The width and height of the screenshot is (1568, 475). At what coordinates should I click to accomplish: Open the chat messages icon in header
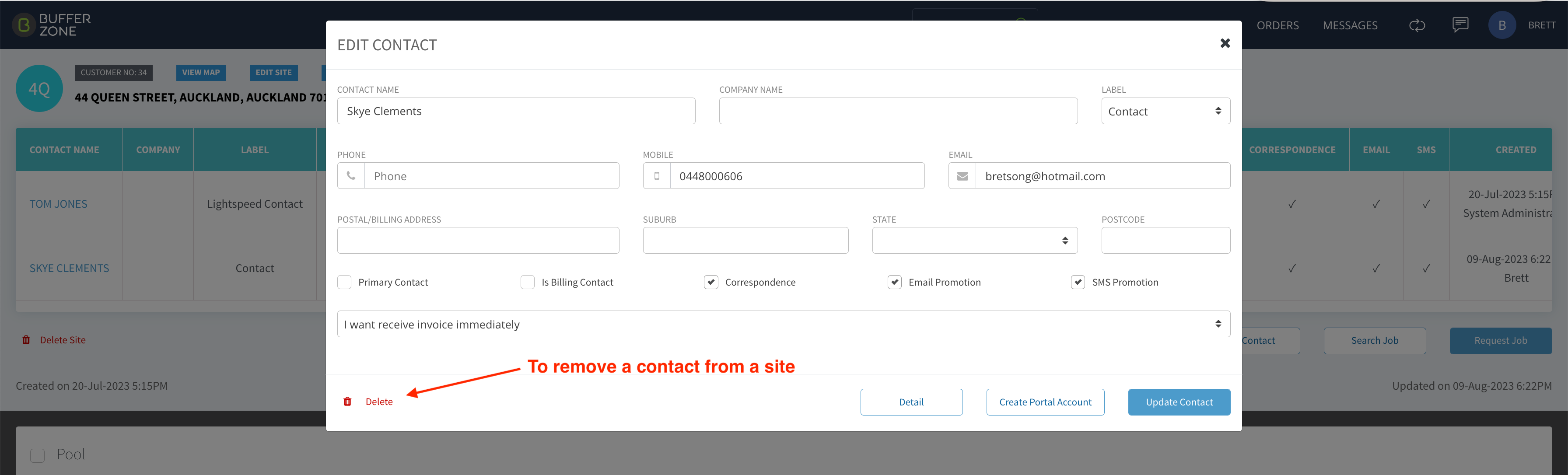(x=1460, y=25)
